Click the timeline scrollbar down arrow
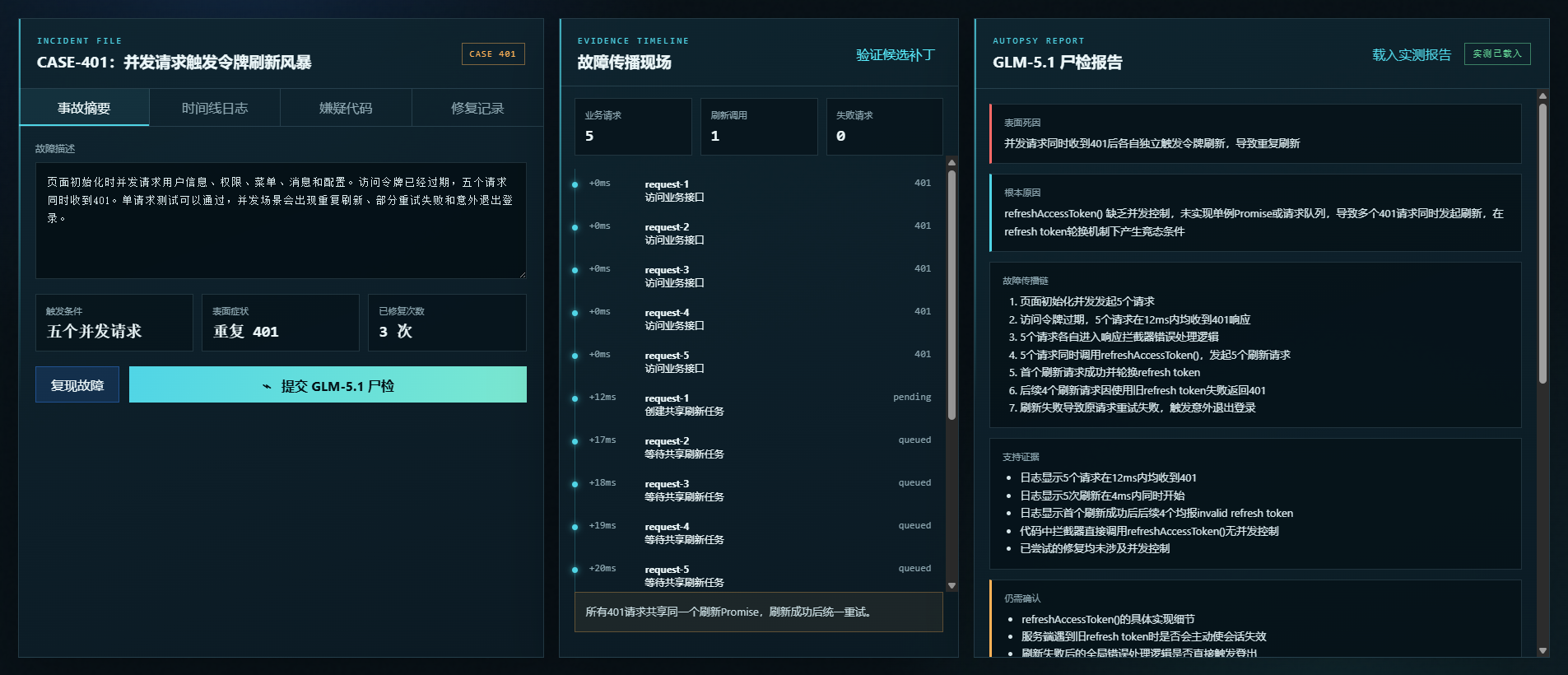 click(952, 586)
